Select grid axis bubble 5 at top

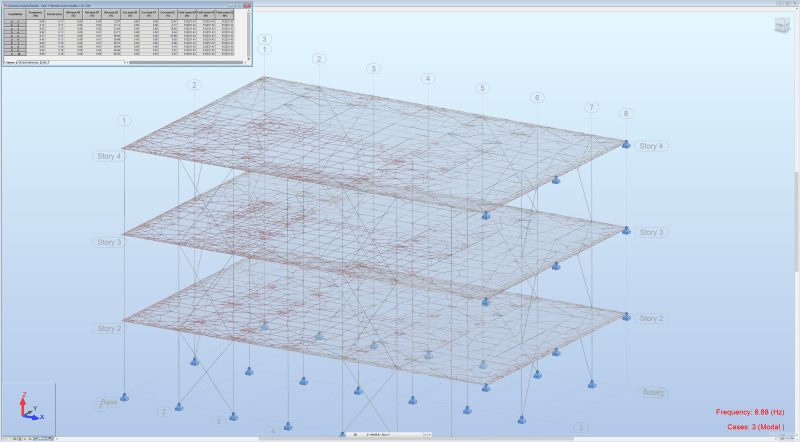(x=483, y=88)
